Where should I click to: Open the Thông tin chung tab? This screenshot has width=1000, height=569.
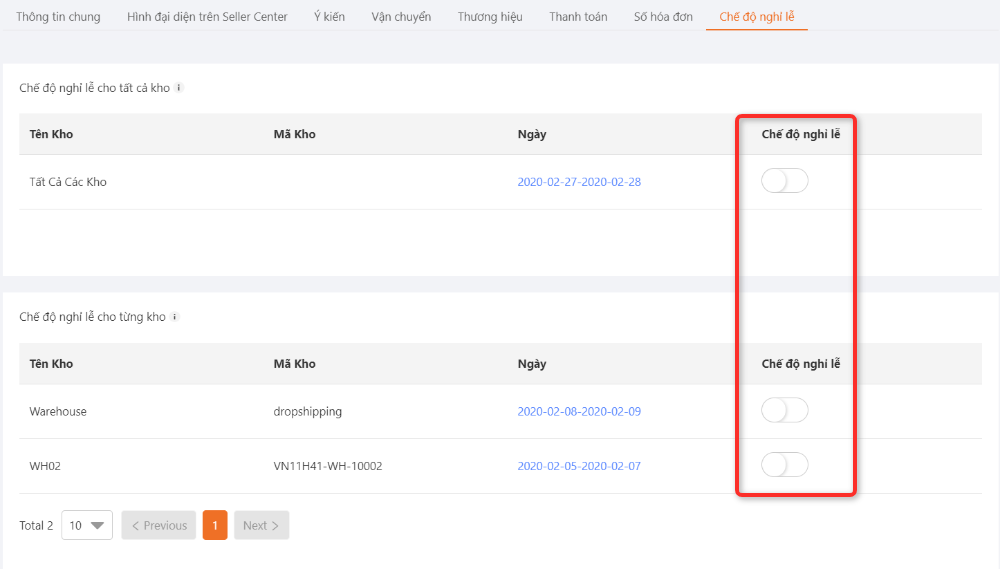(x=58, y=17)
